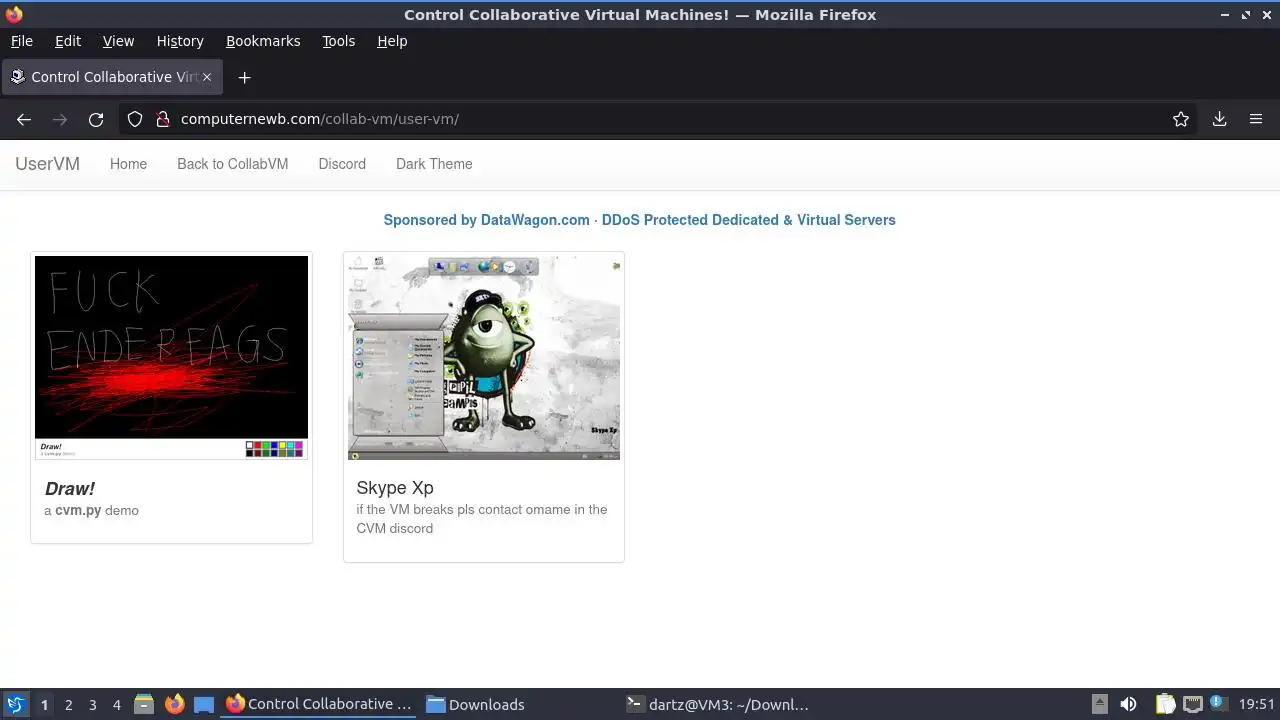Open the Firefox hamburger application menu
The width and height of the screenshot is (1280, 720).
pos(1256,119)
